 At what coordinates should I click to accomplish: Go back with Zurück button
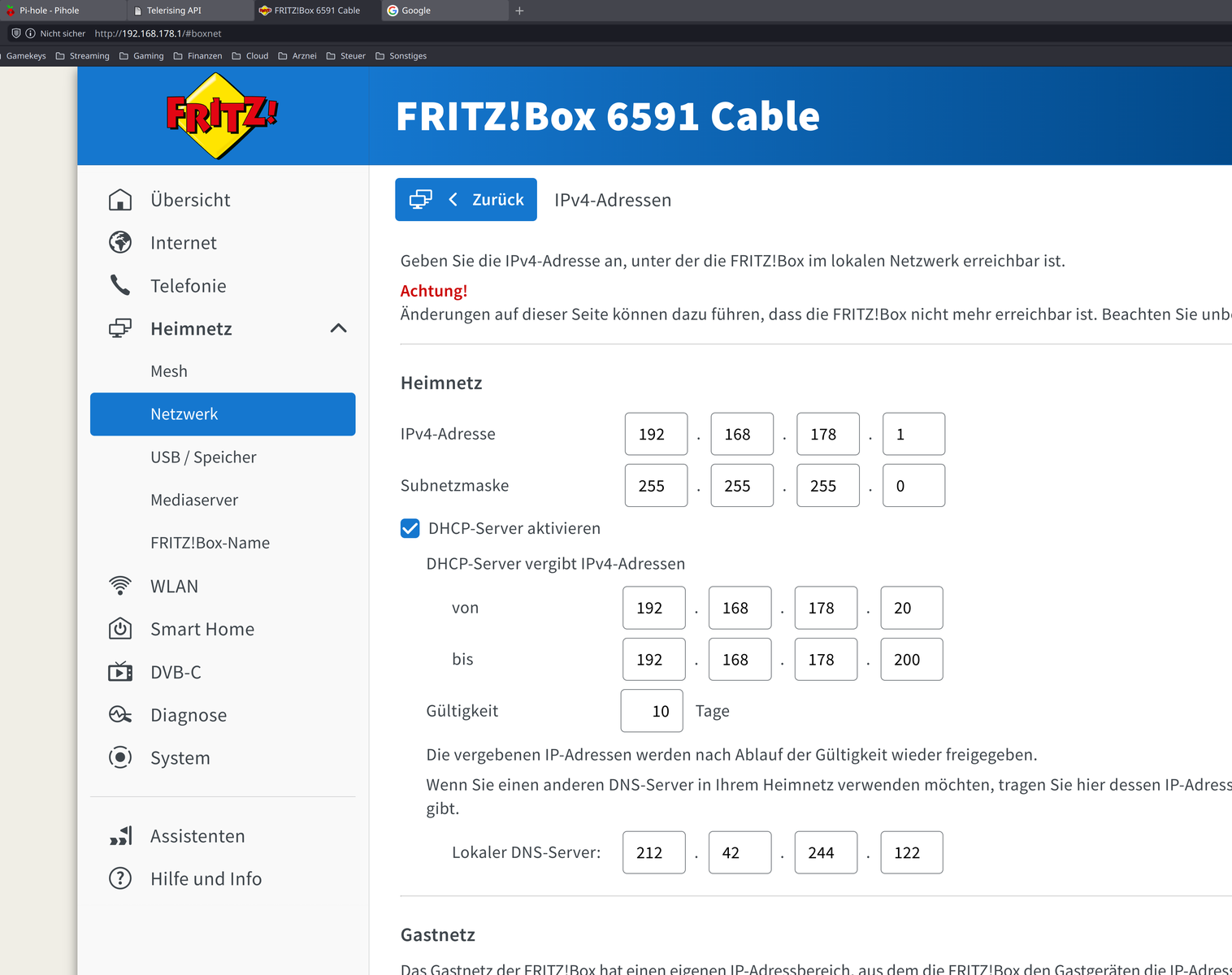tap(466, 200)
